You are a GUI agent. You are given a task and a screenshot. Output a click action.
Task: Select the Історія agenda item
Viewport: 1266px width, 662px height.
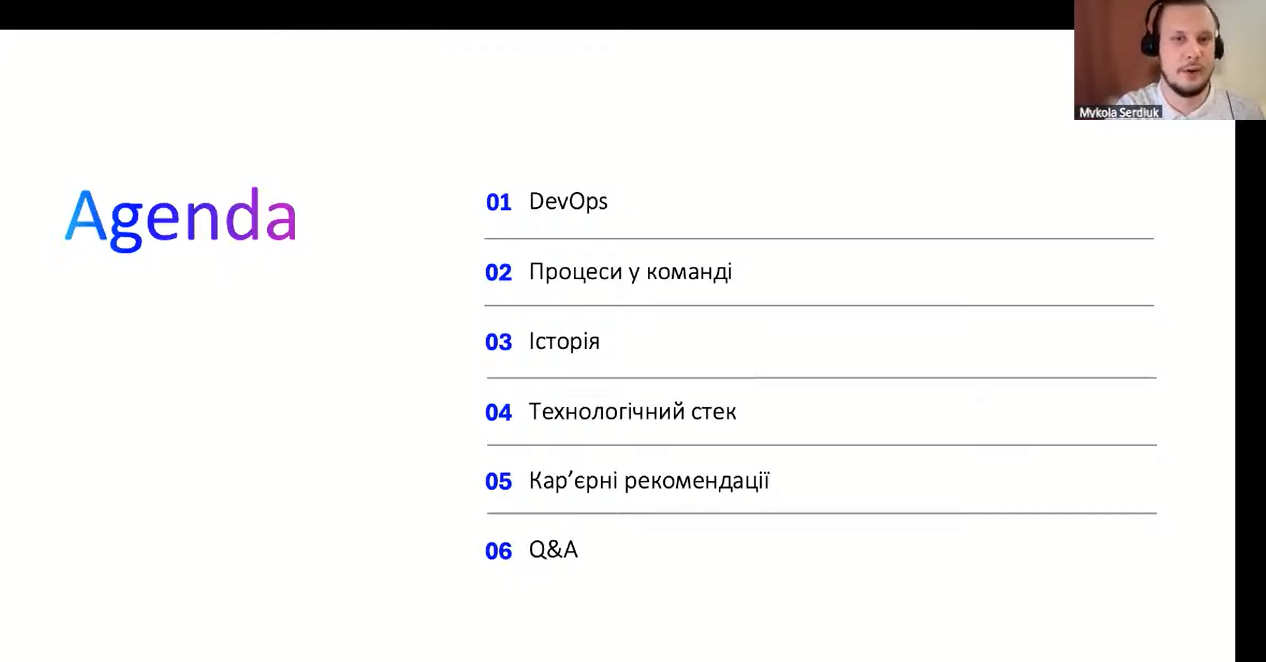(564, 342)
